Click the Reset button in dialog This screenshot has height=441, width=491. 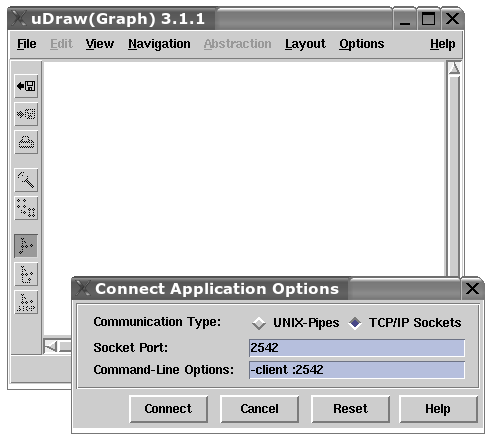pos(350,409)
